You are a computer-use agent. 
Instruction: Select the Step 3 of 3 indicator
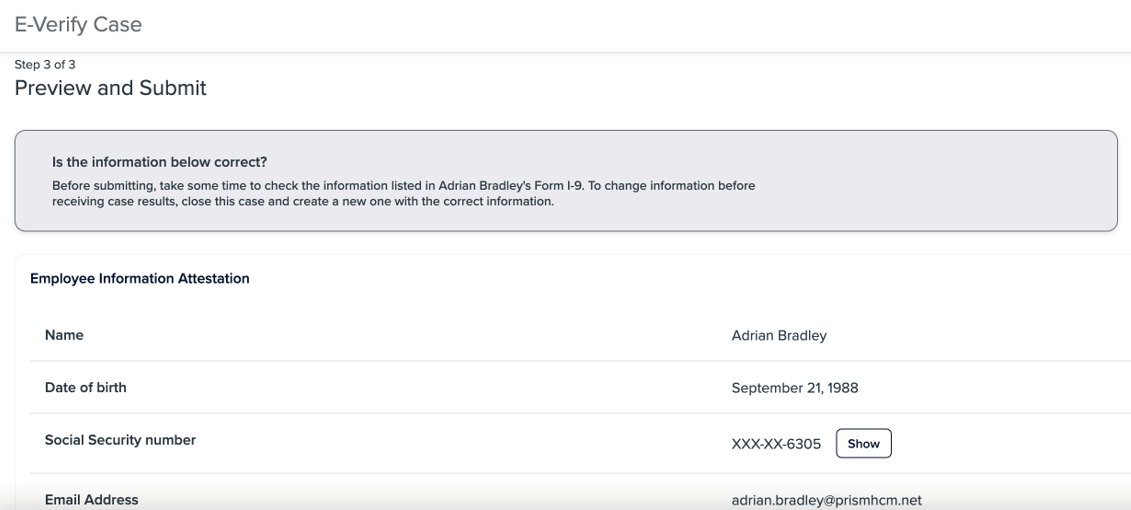click(x=45, y=65)
